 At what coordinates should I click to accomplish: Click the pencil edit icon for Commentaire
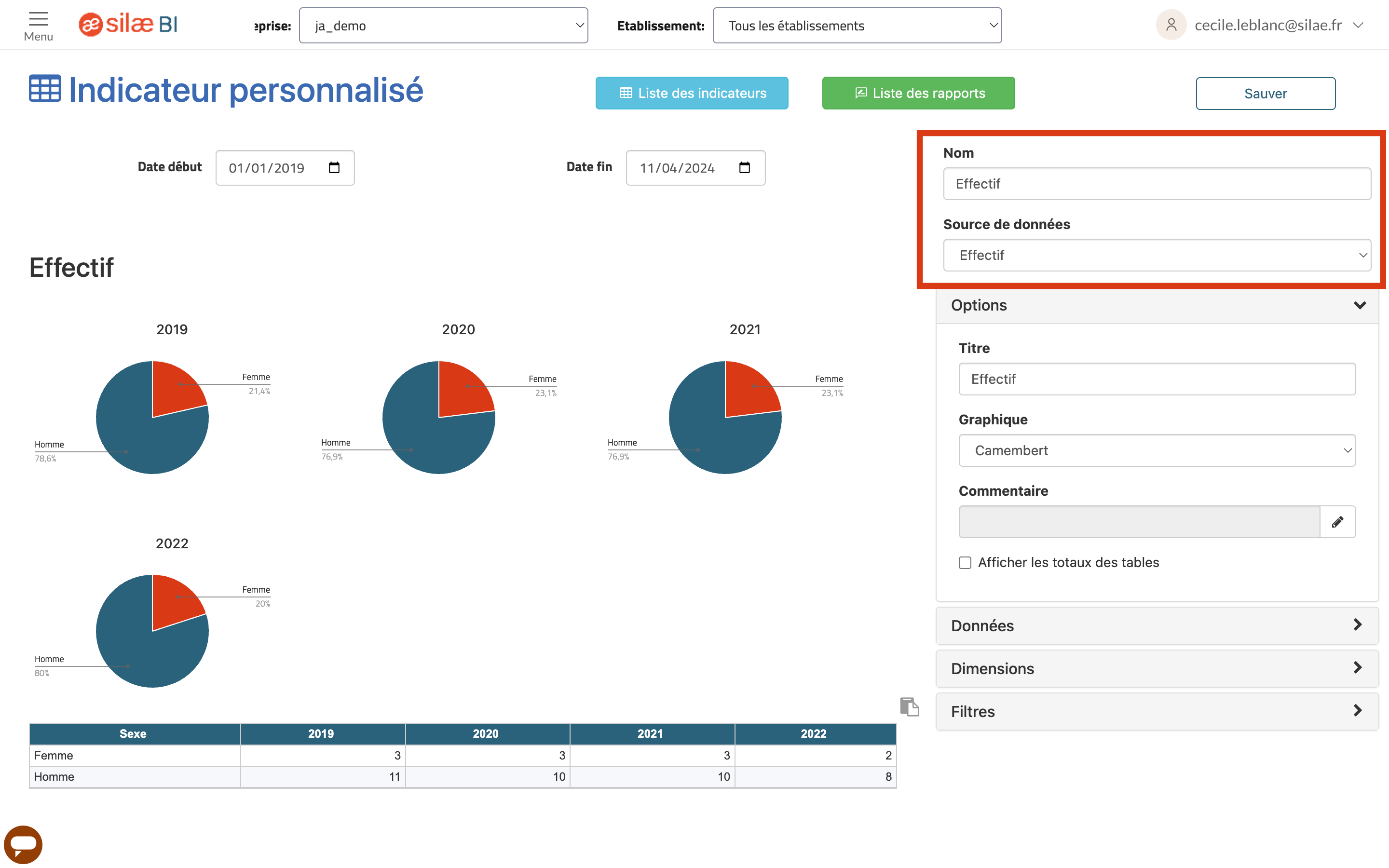[x=1337, y=522]
